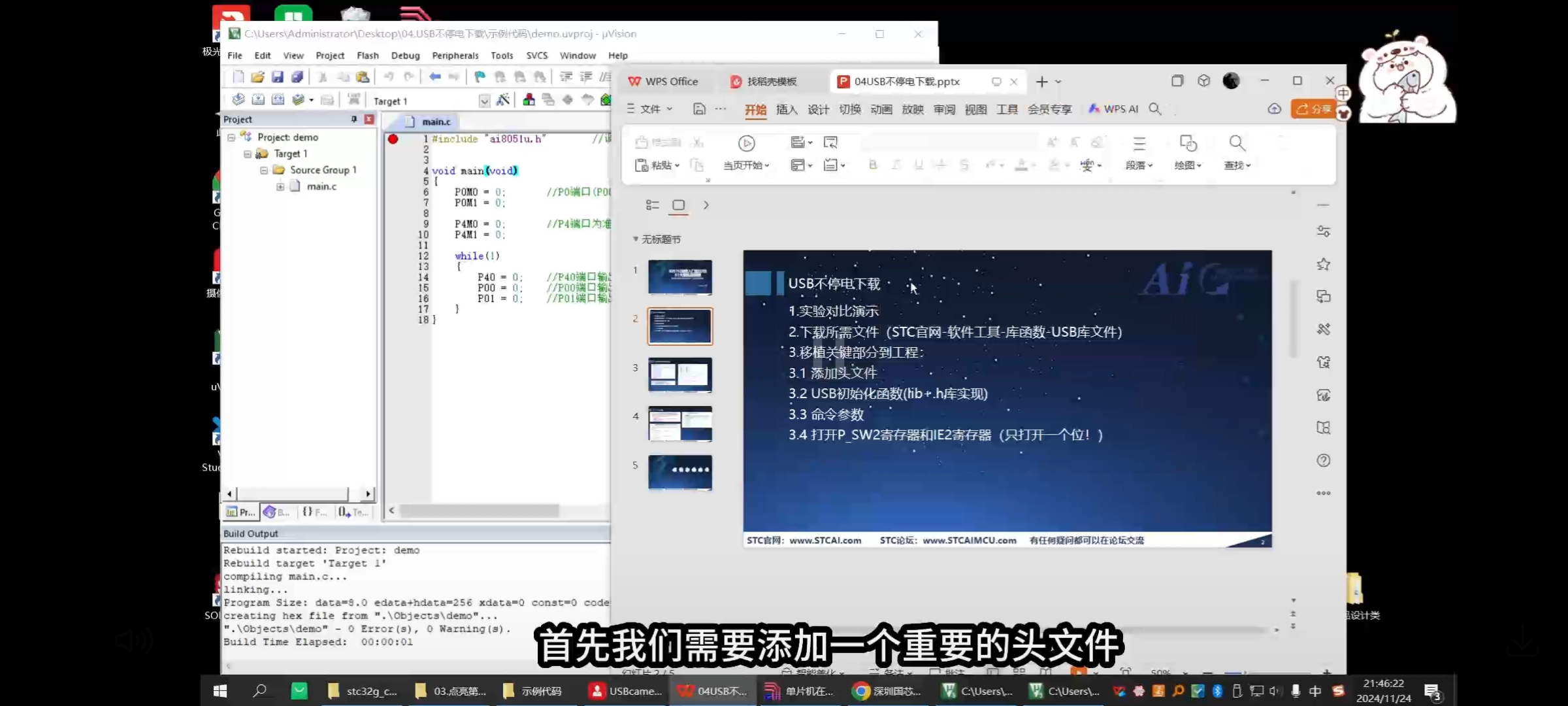
Task: Click the WPS user avatar icon
Action: pos(1231,81)
